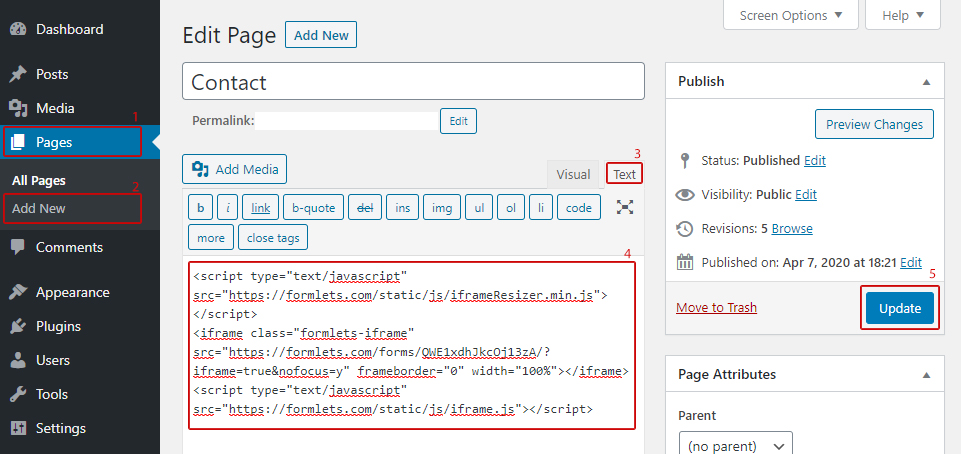Select the Pages menu item
This screenshot has height=454, width=961.
point(80,142)
